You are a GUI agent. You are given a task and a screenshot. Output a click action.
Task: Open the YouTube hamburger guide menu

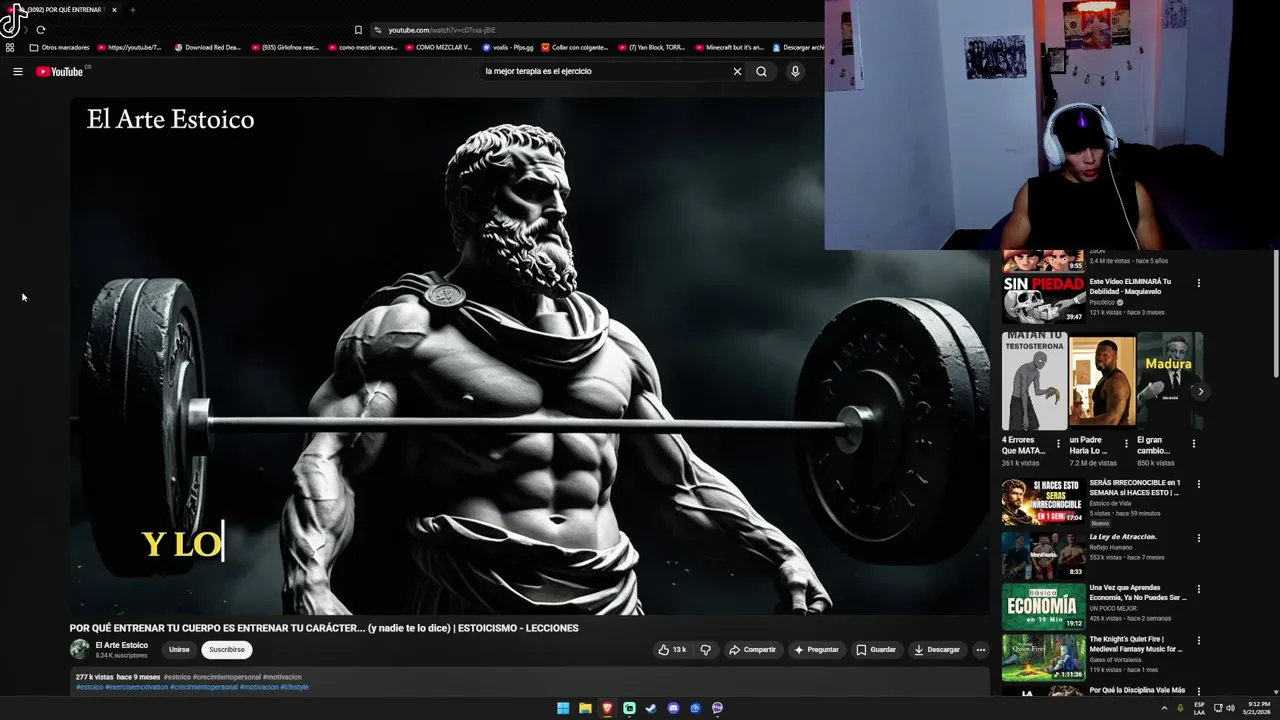coord(17,71)
